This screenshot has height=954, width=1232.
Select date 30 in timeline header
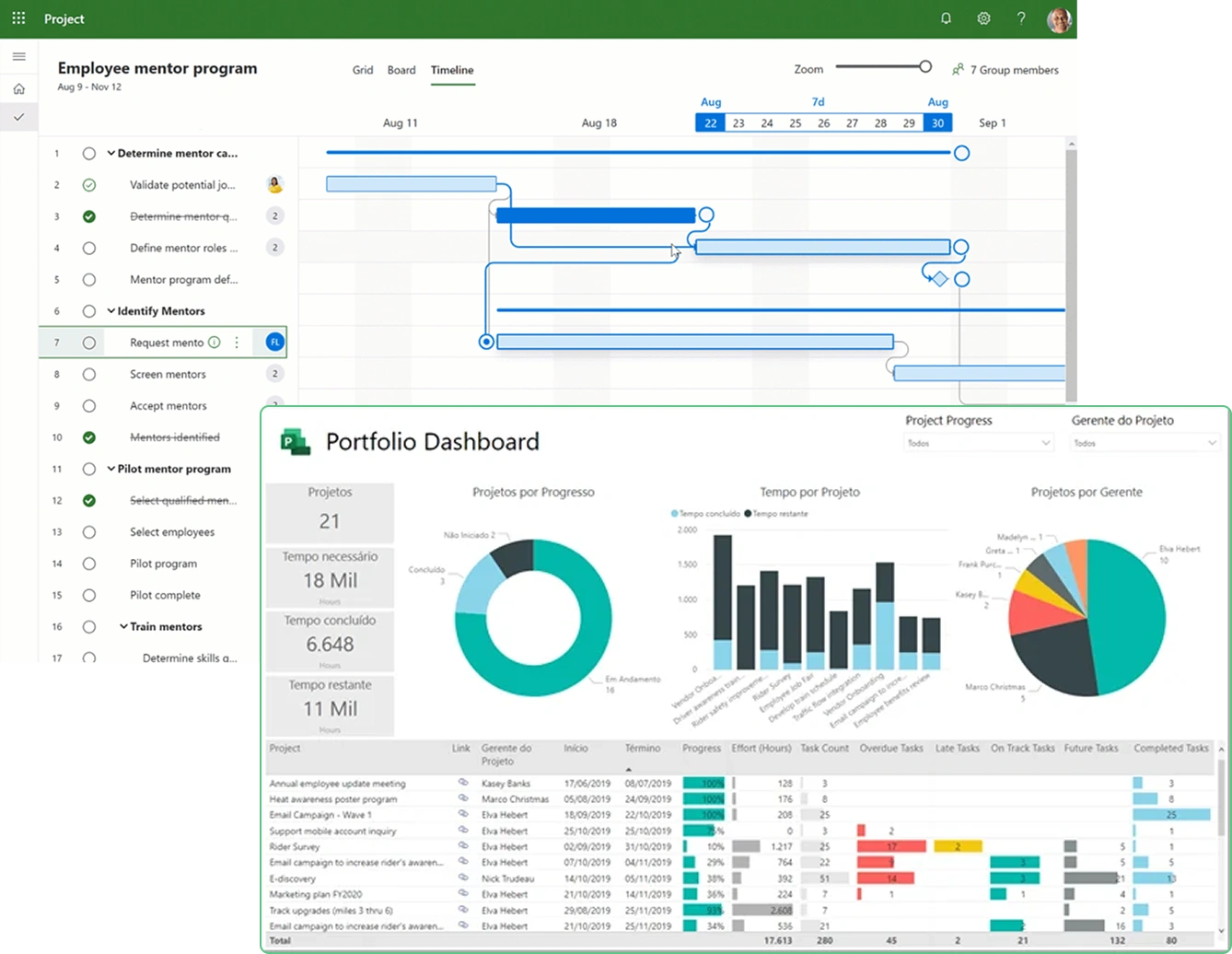coord(937,122)
